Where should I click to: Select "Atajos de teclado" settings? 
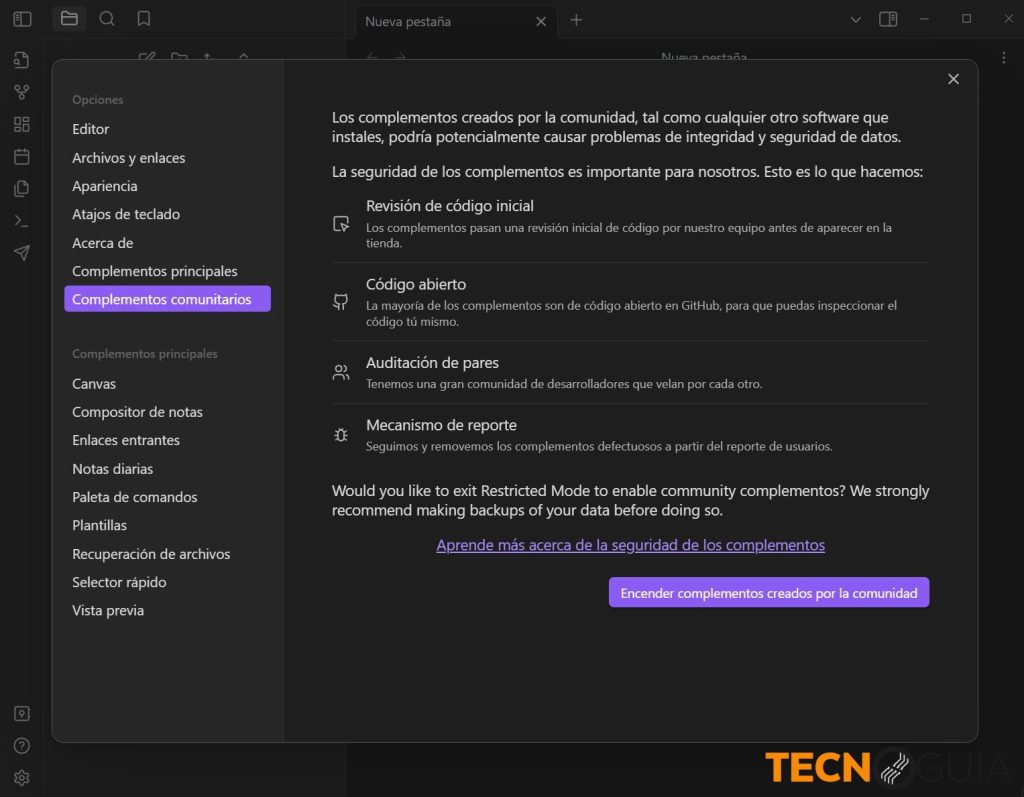point(126,214)
